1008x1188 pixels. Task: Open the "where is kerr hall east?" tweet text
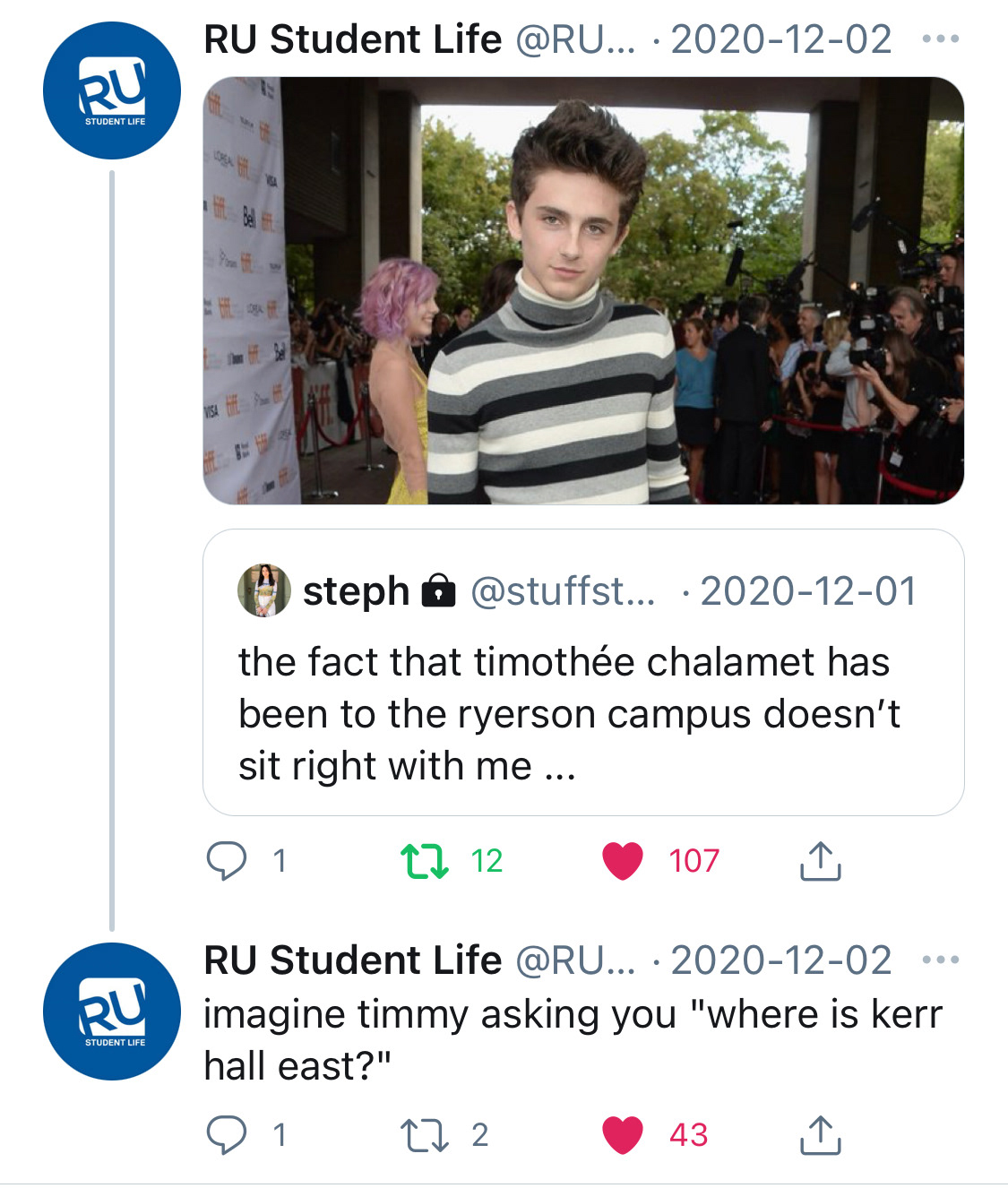(573, 1039)
